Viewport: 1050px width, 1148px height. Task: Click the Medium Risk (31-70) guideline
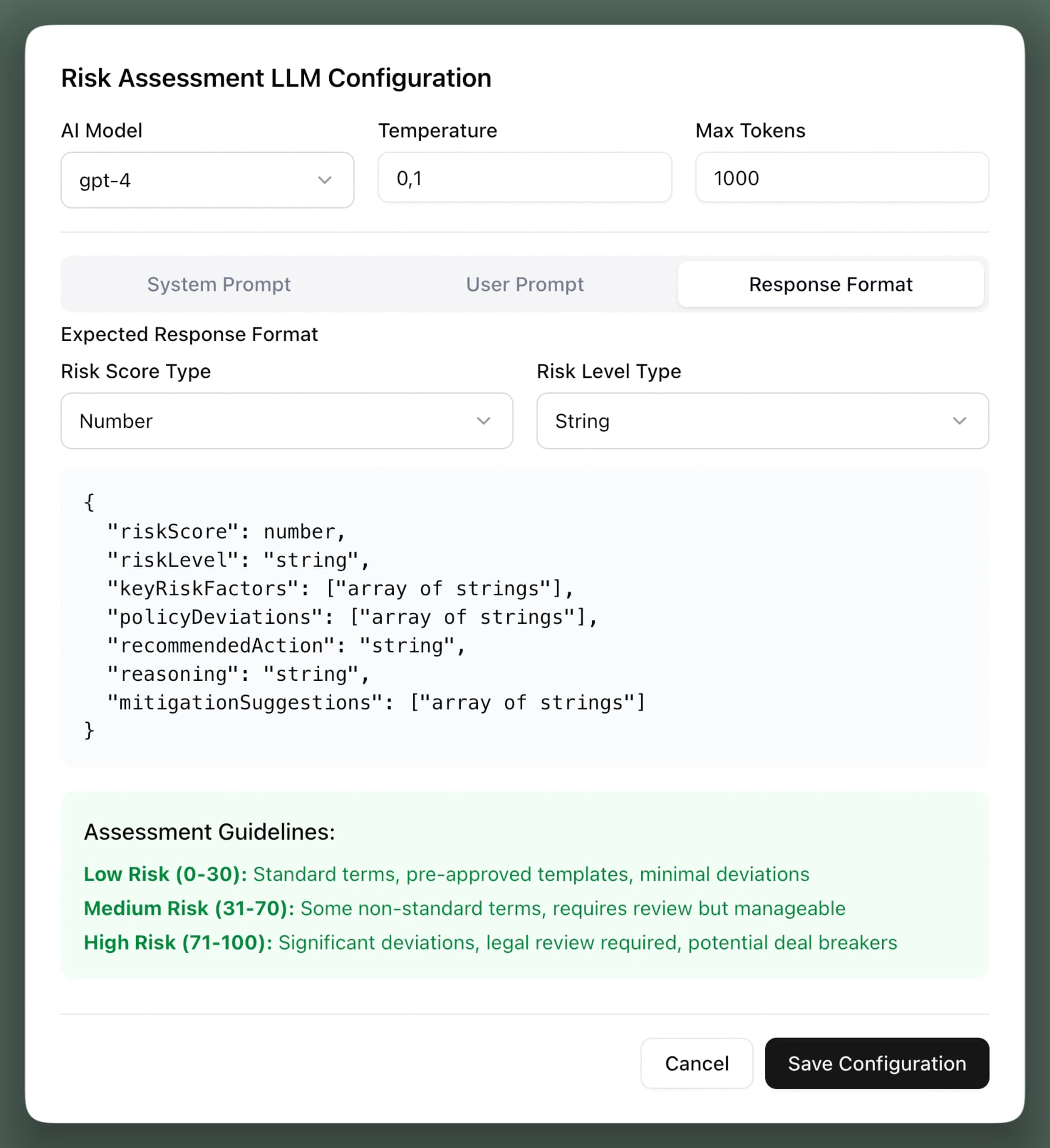pos(465,908)
